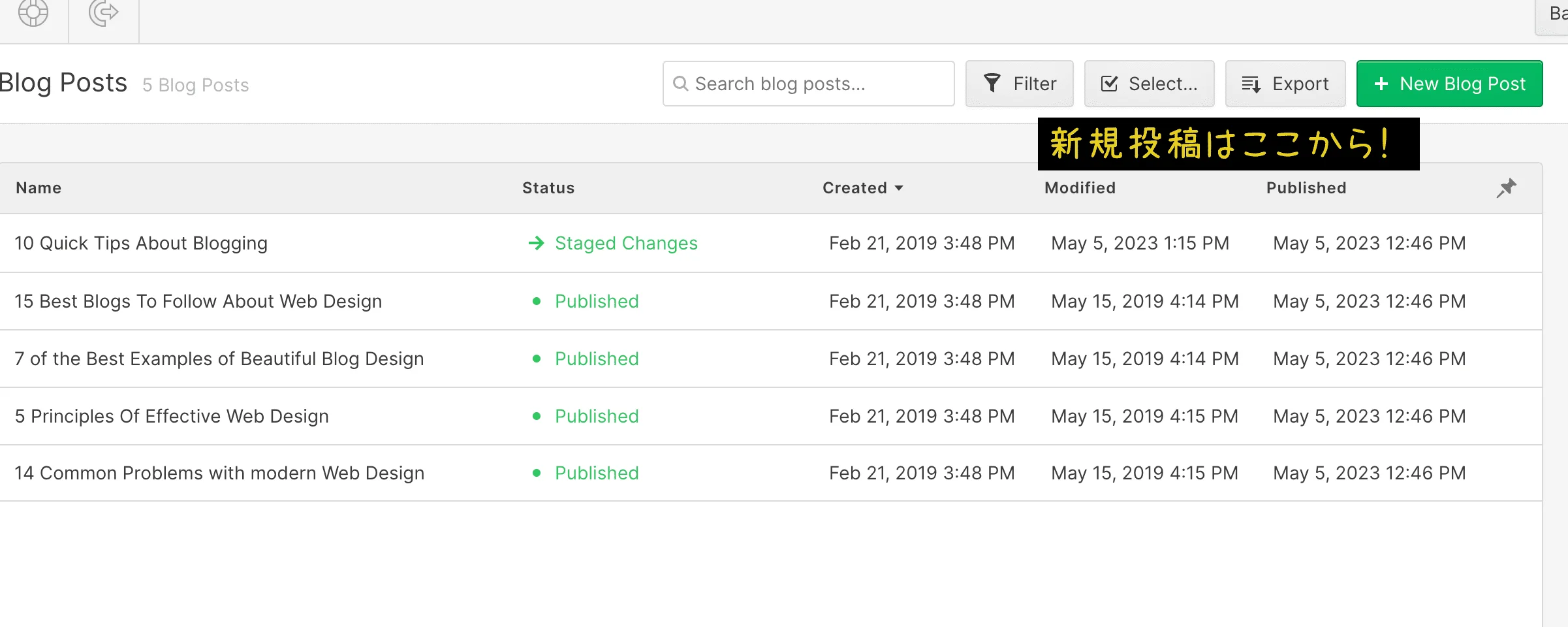This screenshot has height=627, width=1568.
Task: Click the Staged Changes arrow icon
Action: click(537, 244)
